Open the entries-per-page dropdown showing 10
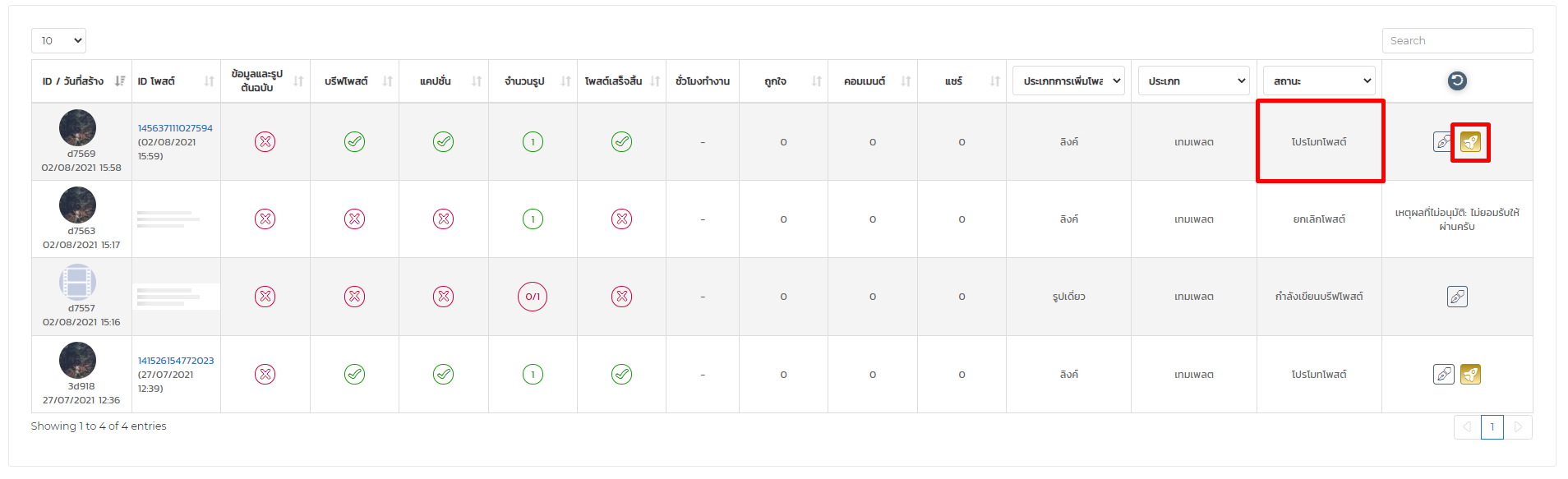Viewport: 1568px width, 479px height. click(x=58, y=41)
